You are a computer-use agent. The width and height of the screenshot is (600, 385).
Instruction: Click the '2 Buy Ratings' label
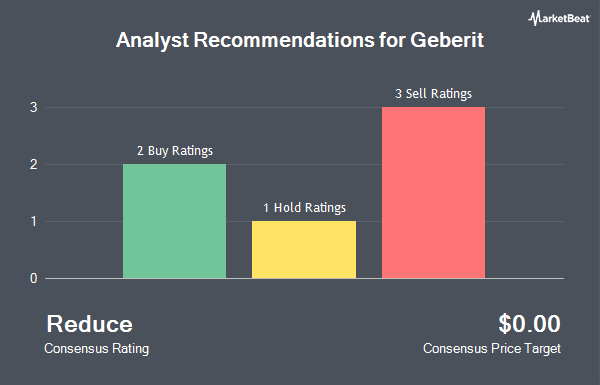click(175, 151)
